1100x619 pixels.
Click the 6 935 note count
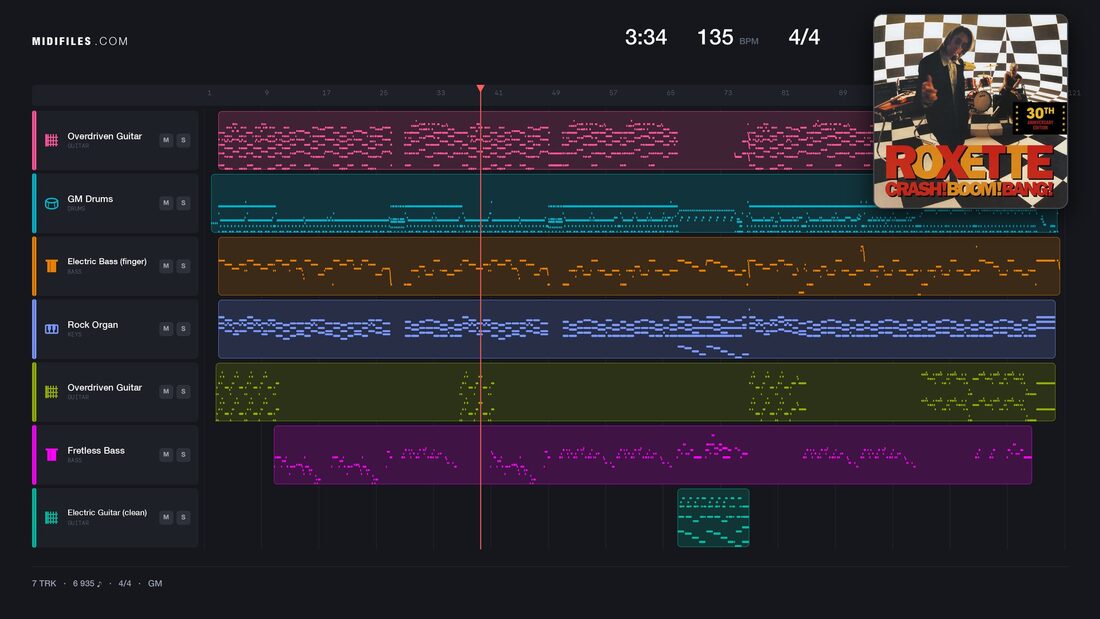pyautogui.click(x=87, y=583)
